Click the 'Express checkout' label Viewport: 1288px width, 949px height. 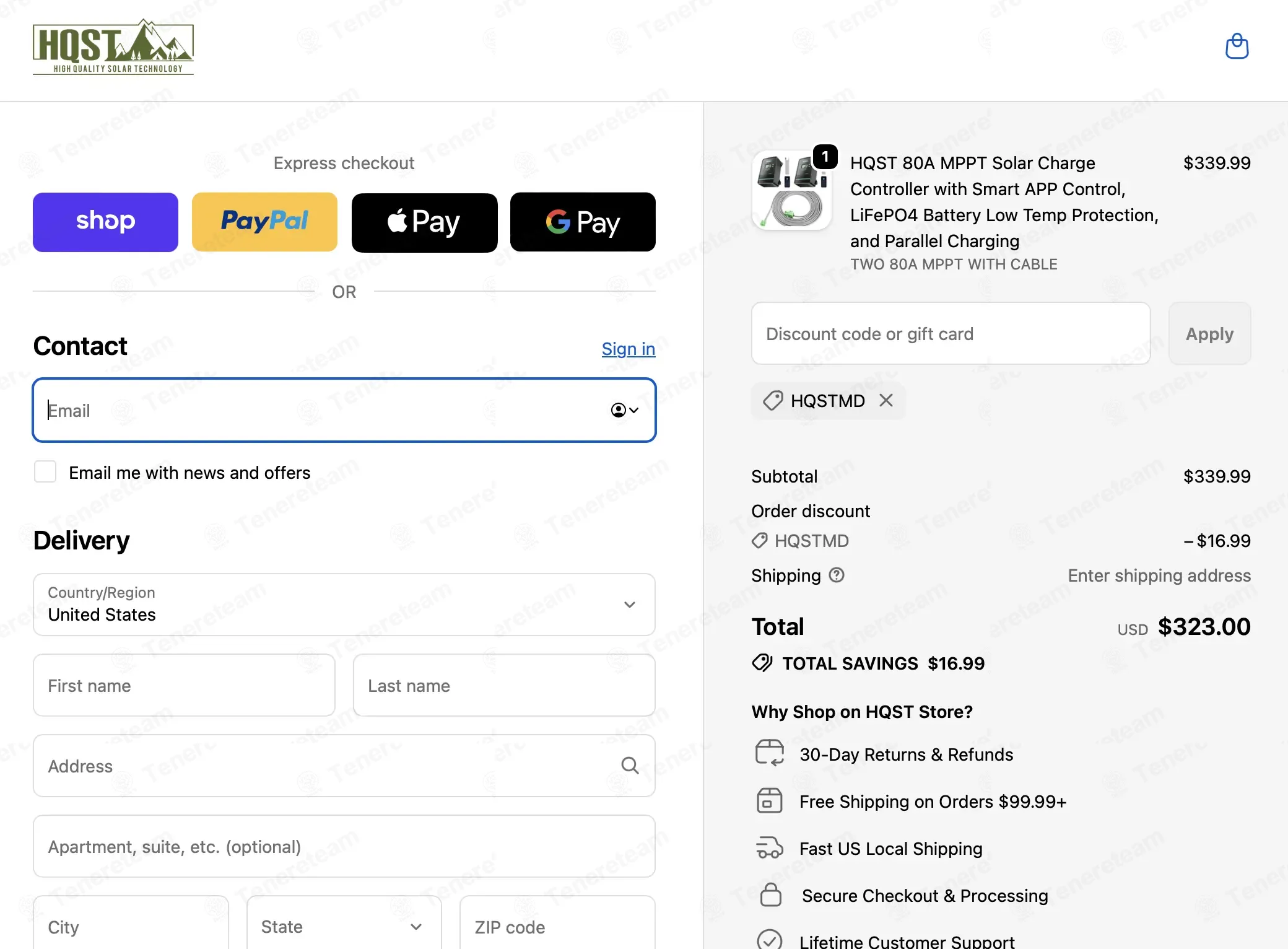344,163
